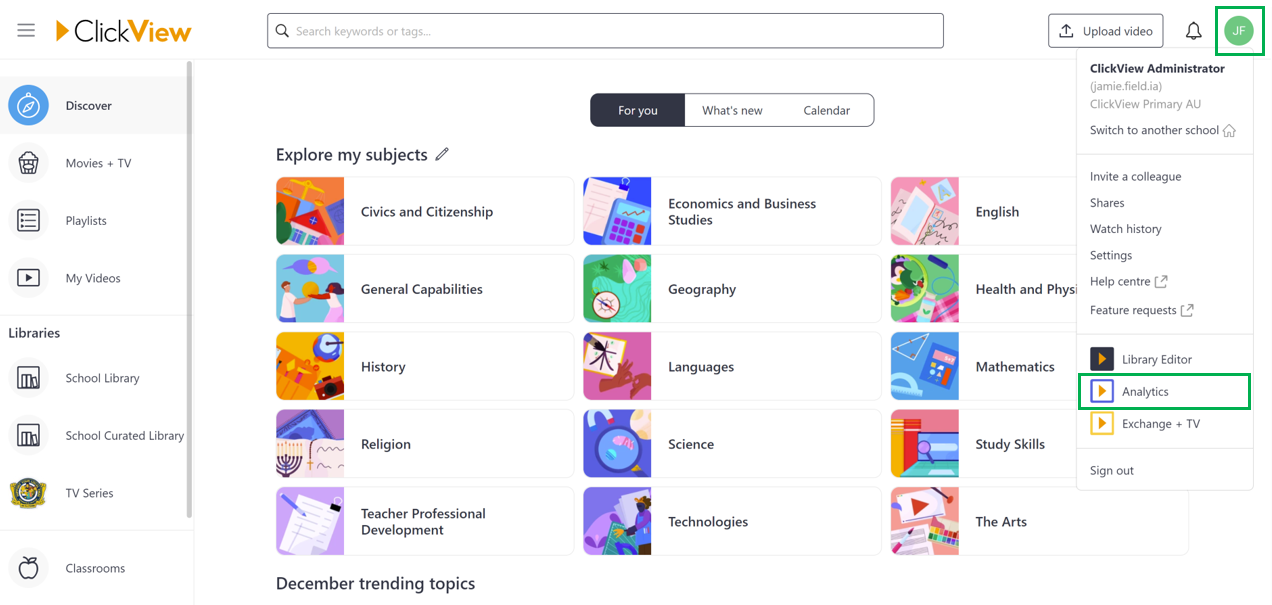
Task: Open the Science subject thumbnail
Action: (x=617, y=444)
